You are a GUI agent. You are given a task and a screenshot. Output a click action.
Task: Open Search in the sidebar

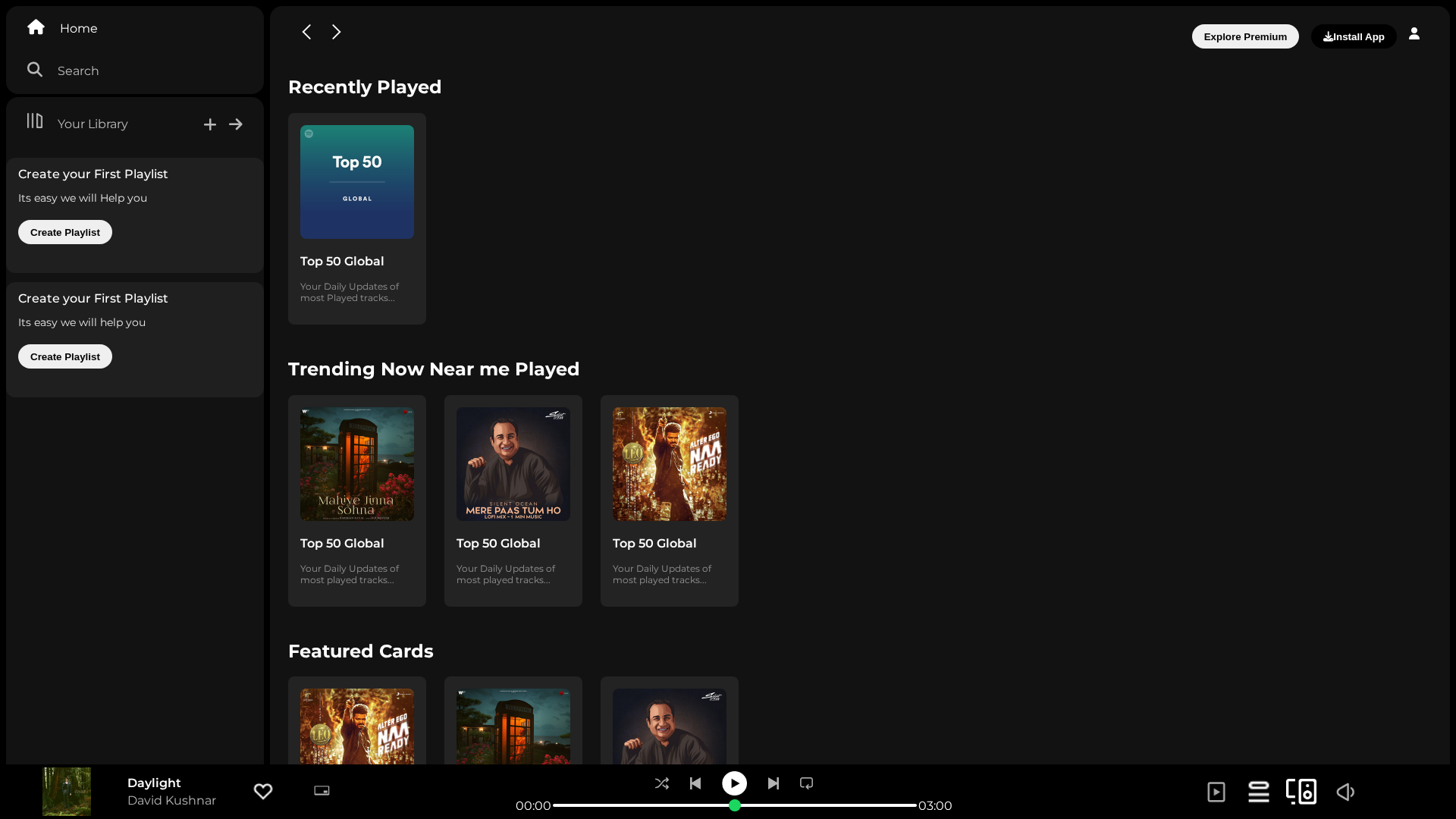[x=78, y=71]
